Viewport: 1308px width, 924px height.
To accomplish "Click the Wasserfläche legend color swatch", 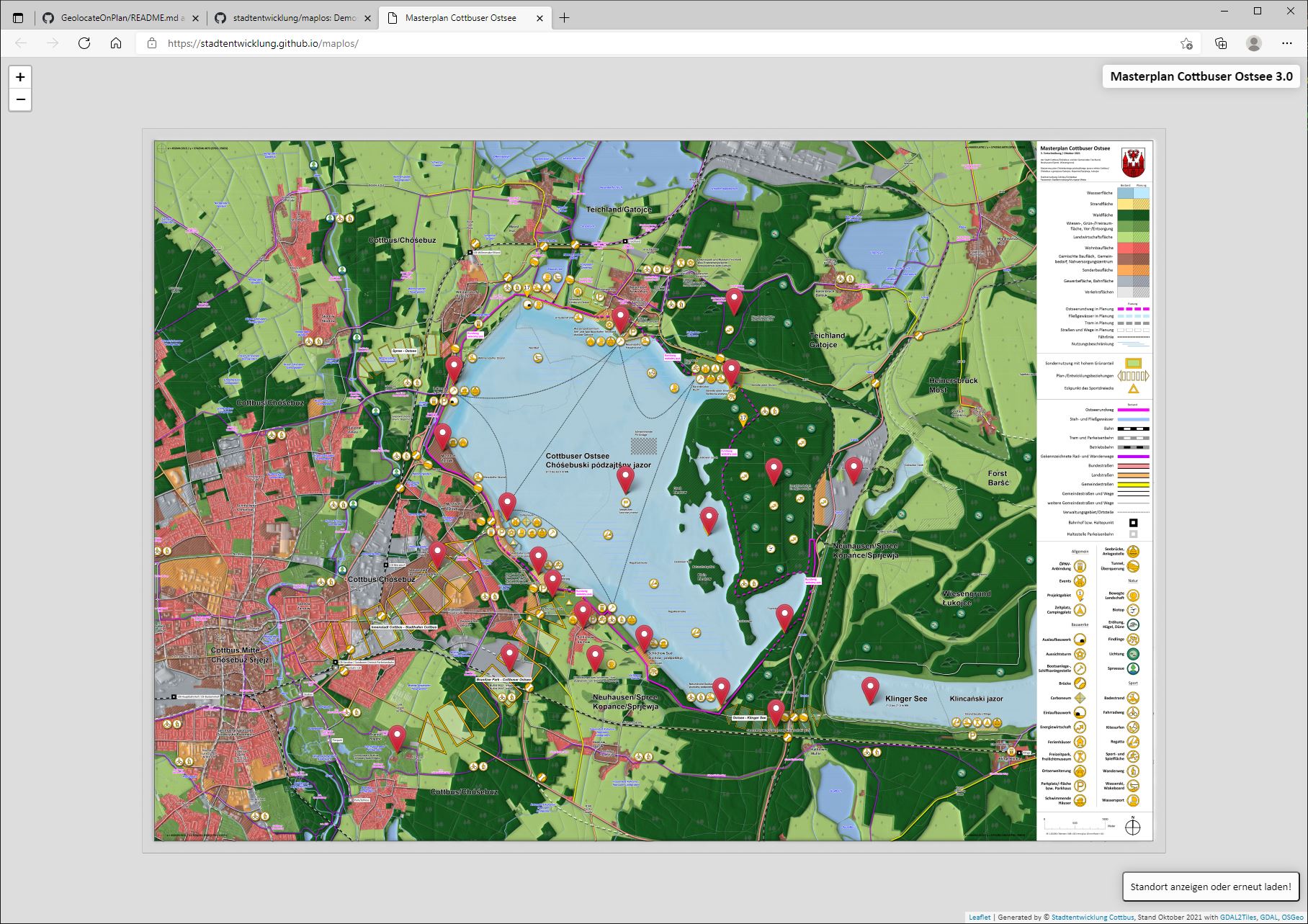I will tap(1133, 193).
